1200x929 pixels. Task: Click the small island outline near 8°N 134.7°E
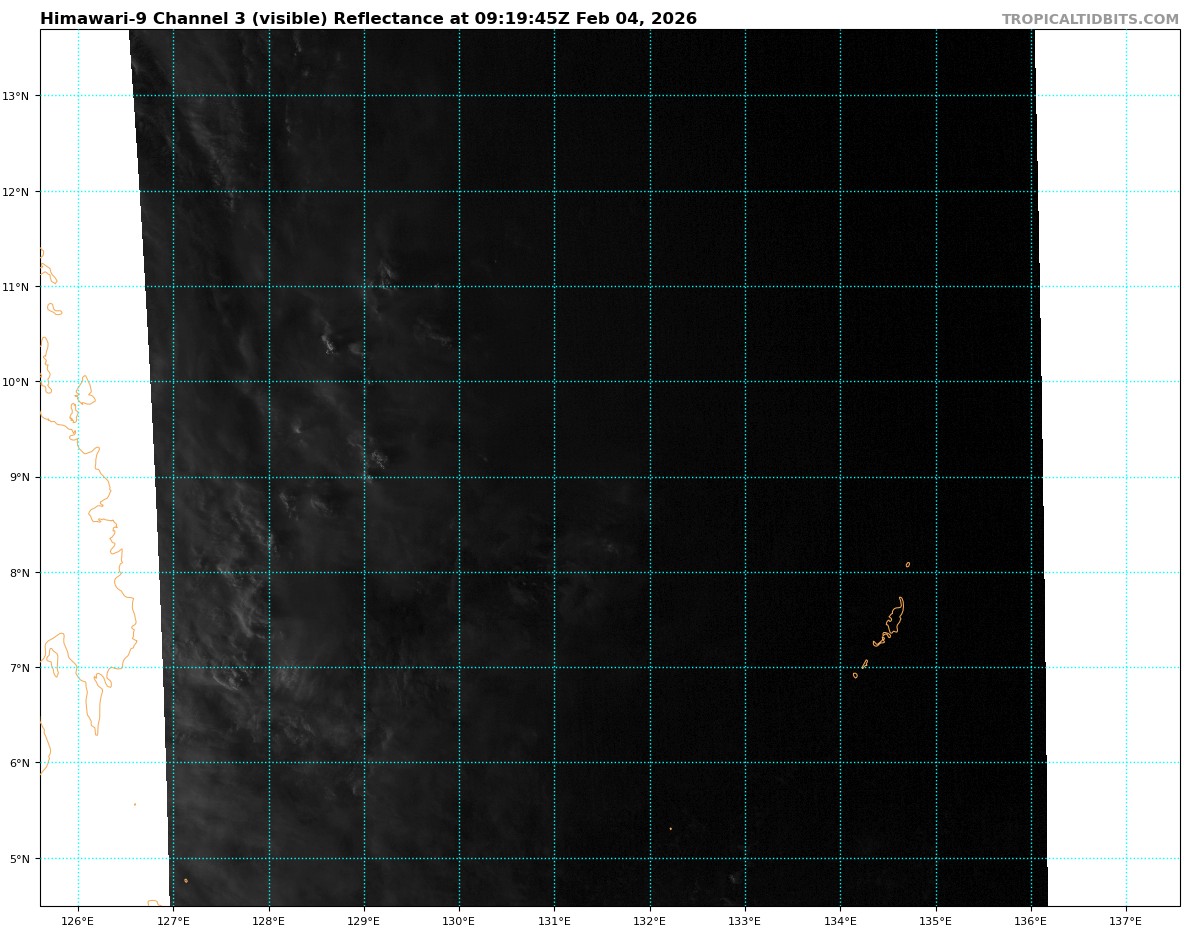pos(908,564)
